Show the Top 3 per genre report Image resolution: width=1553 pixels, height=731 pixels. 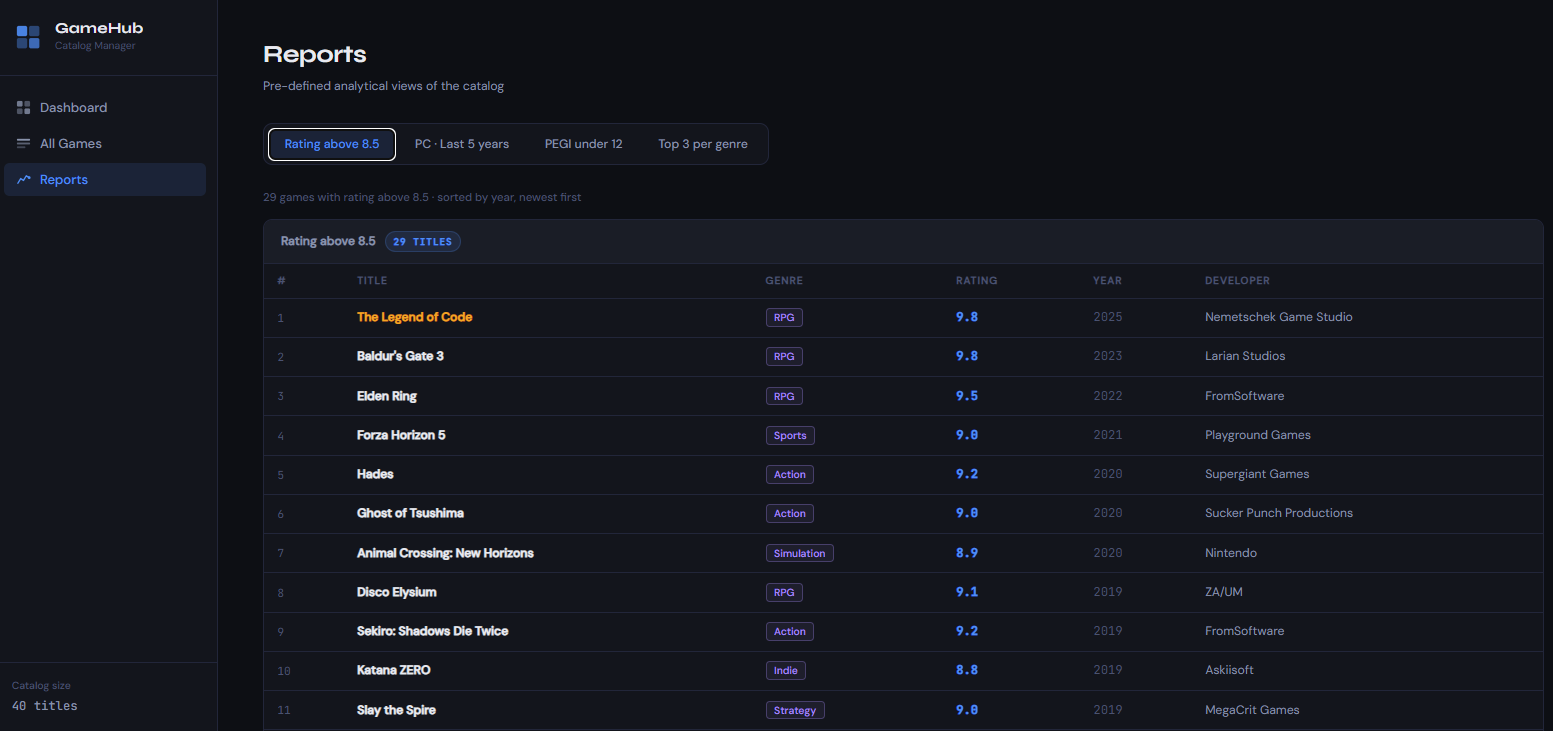coord(703,144)
